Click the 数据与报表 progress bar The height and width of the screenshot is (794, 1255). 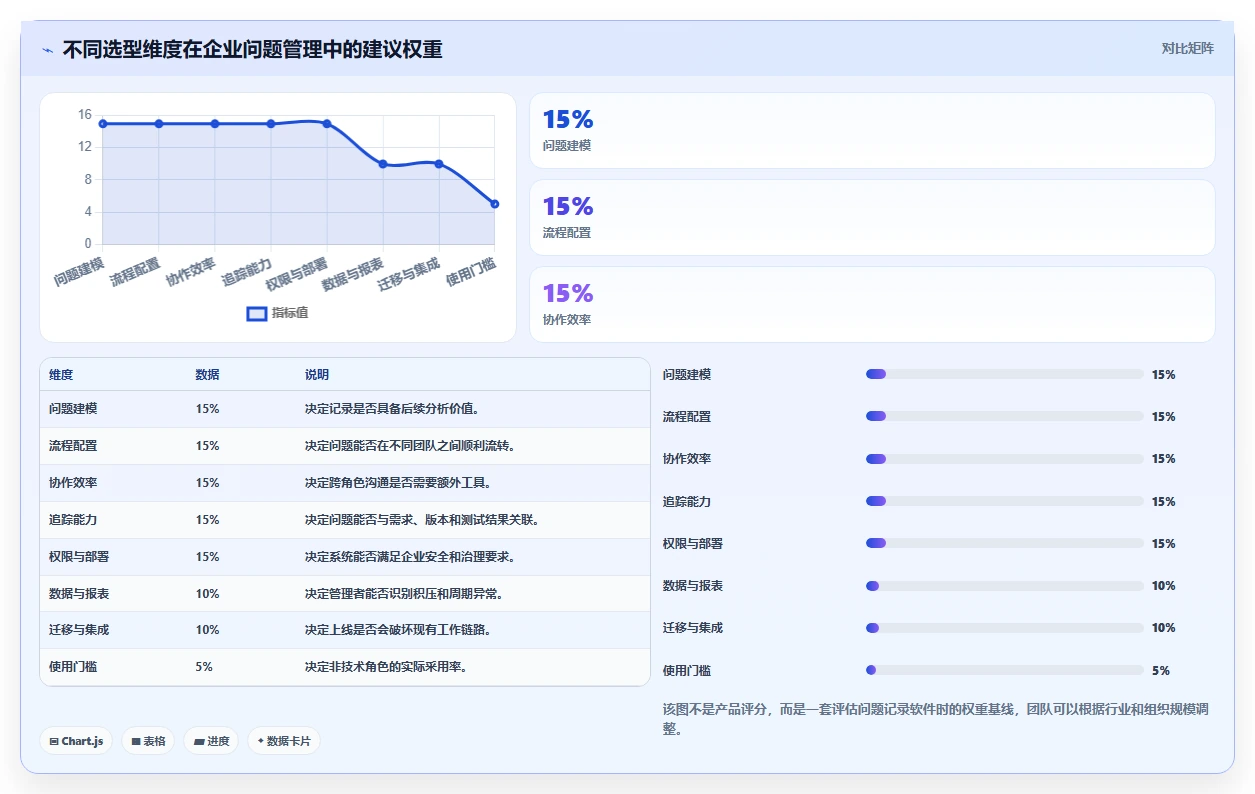pyautogui.click(x=1004, y=586)
